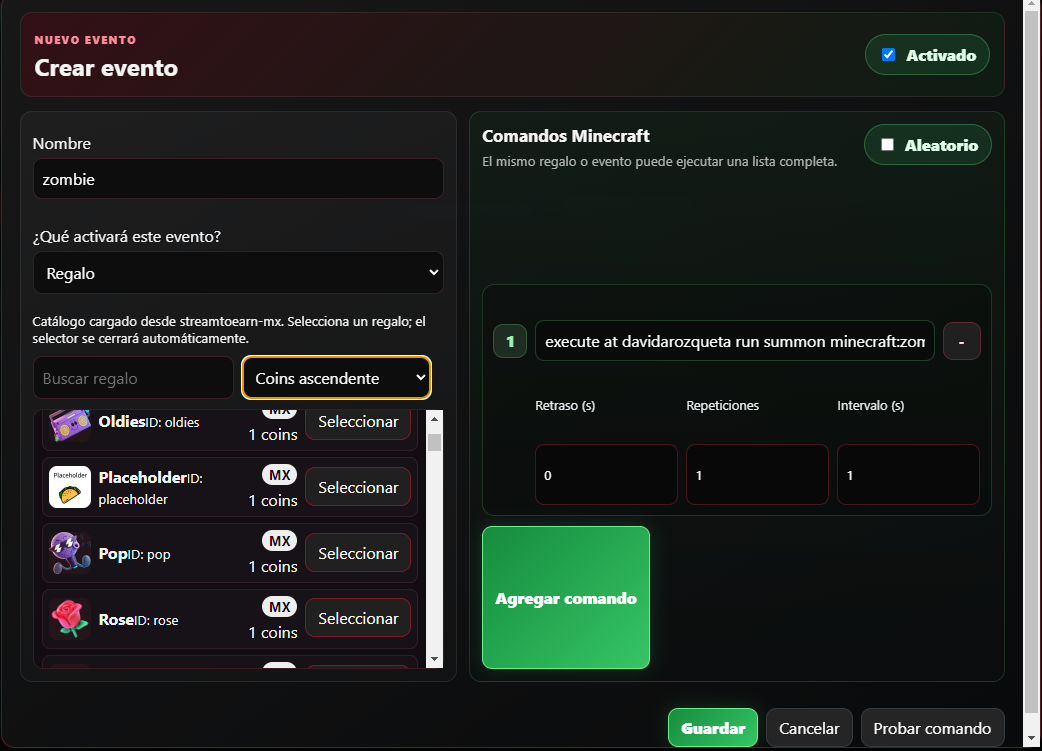Select the Pop gift
Screen dimensions: 1042x751
pyautogui.click(x=358, y=553)
